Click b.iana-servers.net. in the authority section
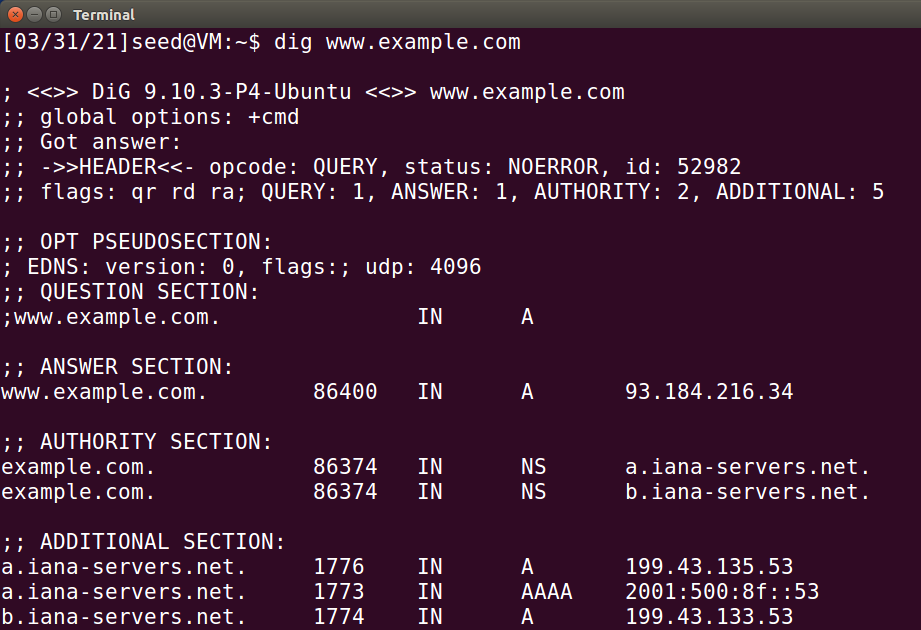921x630 pixels. pyautogui.click(x=747, y=492)
